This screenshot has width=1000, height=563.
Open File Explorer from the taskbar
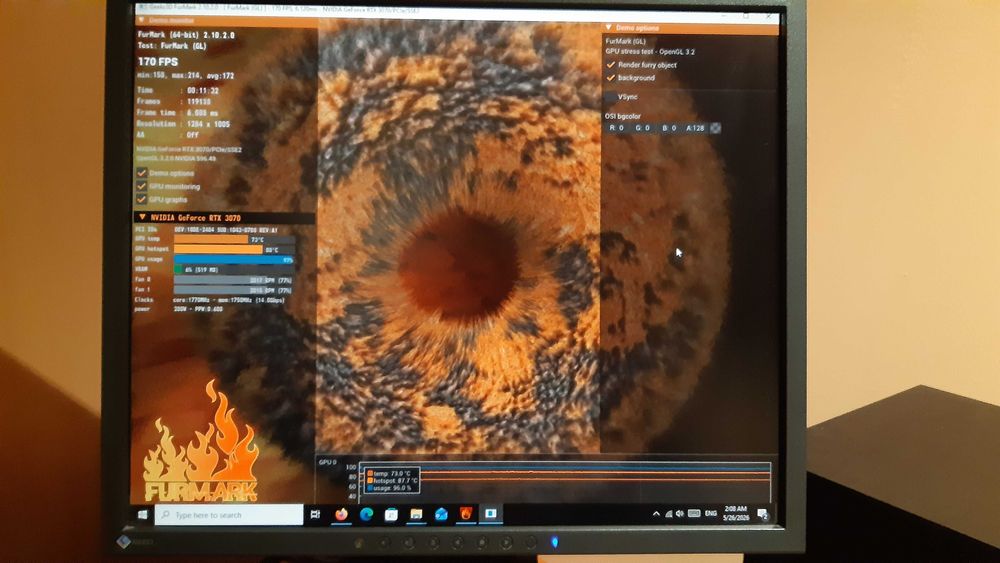416,514
